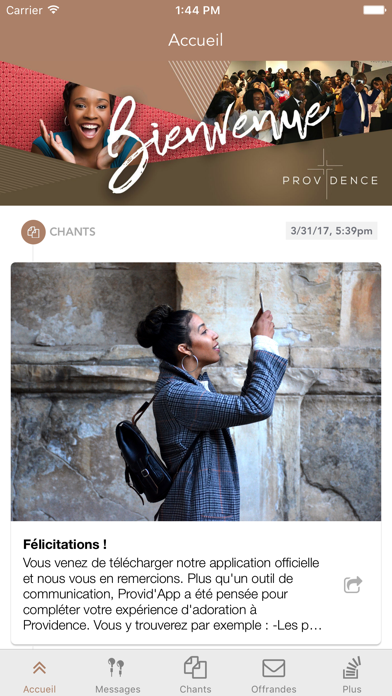Open the Messages earphones icon

[x=116, y=668]
